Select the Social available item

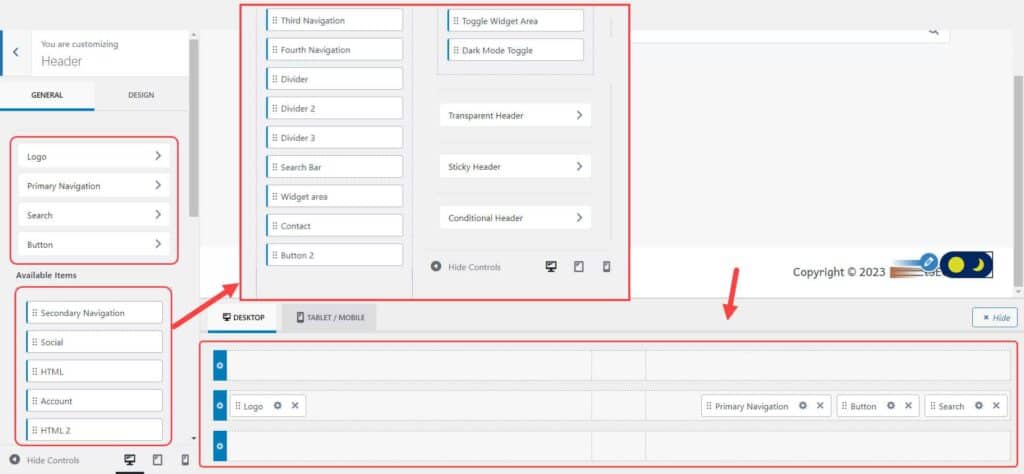(94, 342)
